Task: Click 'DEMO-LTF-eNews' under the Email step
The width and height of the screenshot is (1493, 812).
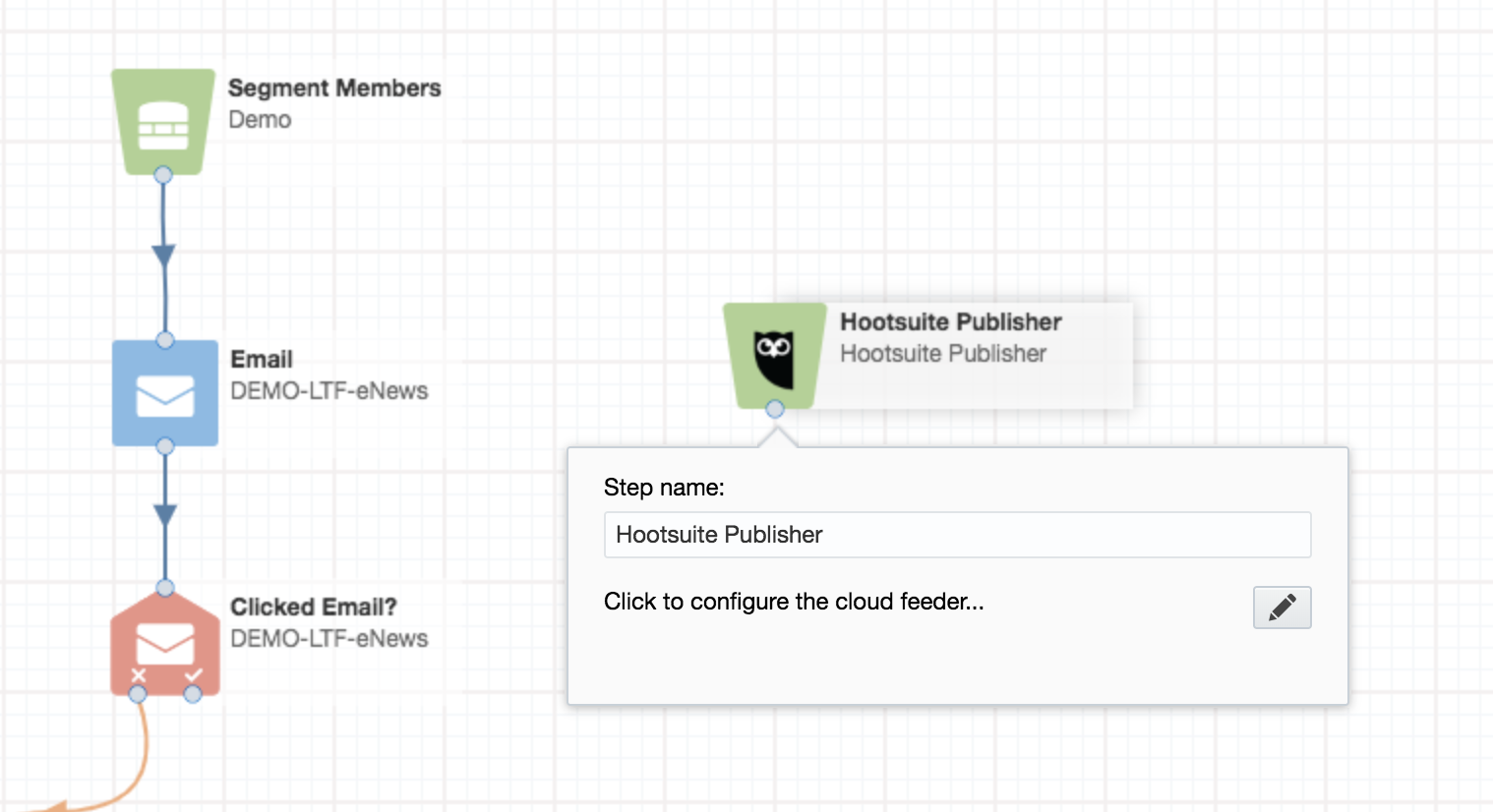Action: coord(328,391)
